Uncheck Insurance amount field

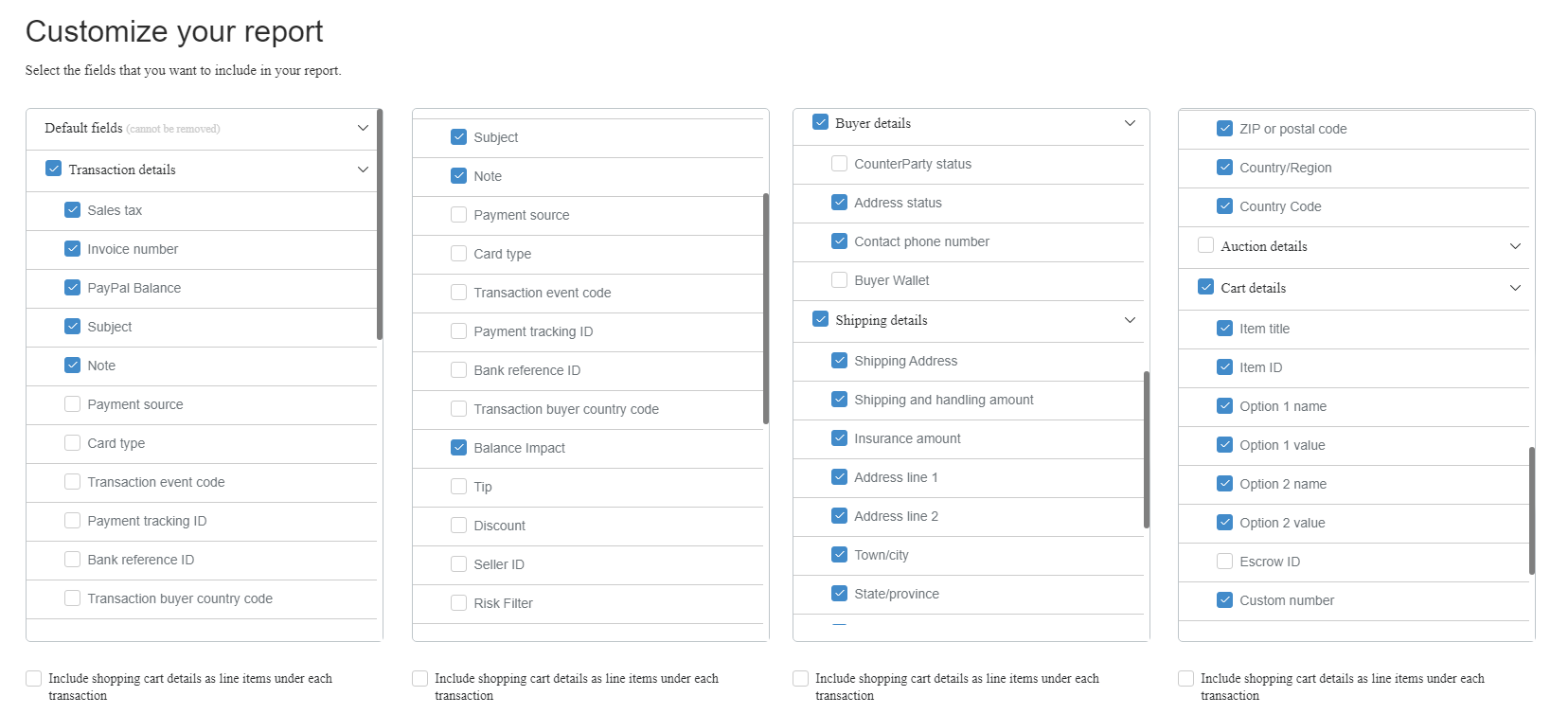pyautogui.click(x=840, y=438)
